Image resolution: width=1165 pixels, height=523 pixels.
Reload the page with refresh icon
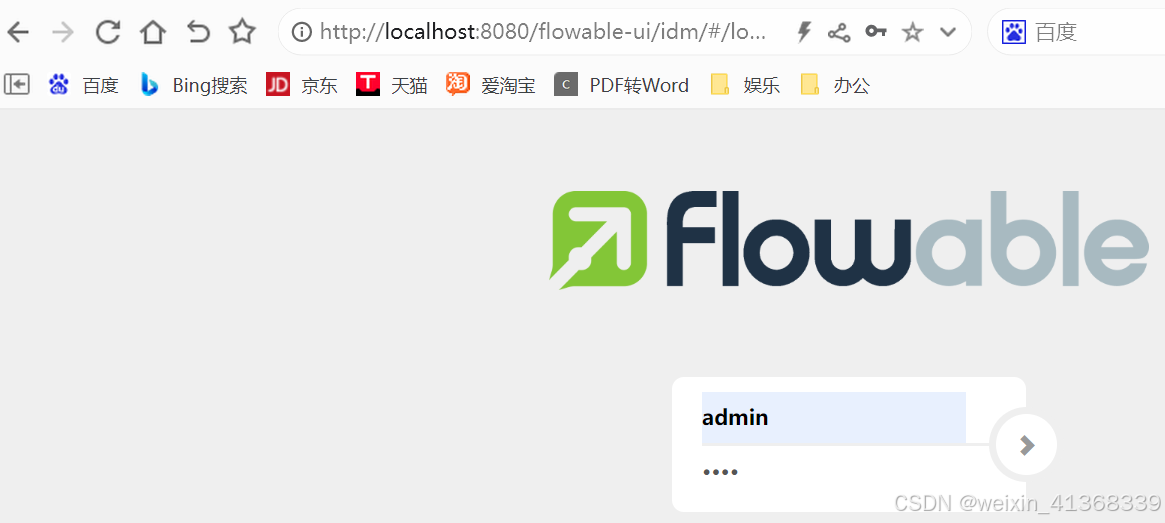point(108,32)
